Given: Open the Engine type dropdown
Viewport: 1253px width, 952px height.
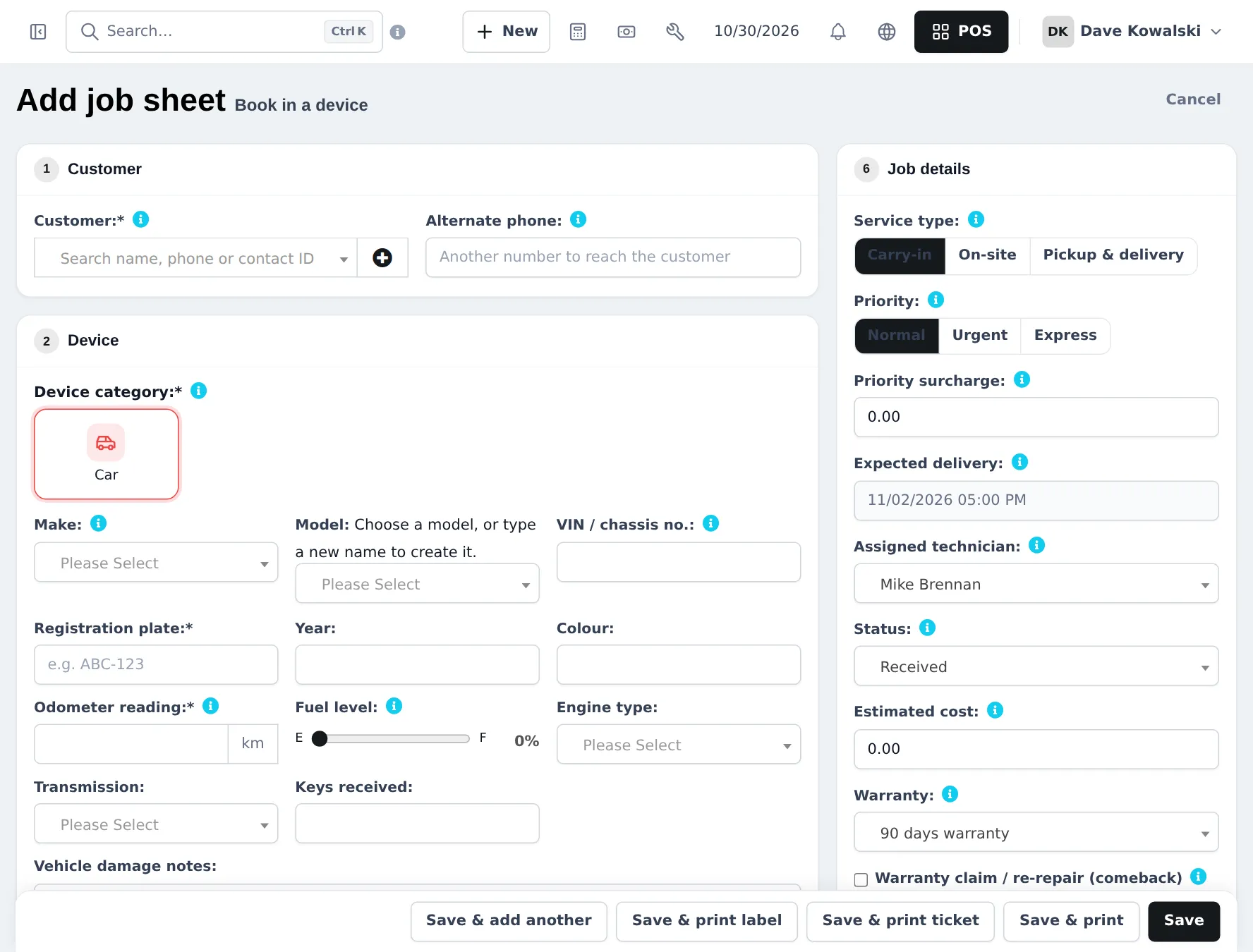Looking at the screenshot, I should point(679,745).
